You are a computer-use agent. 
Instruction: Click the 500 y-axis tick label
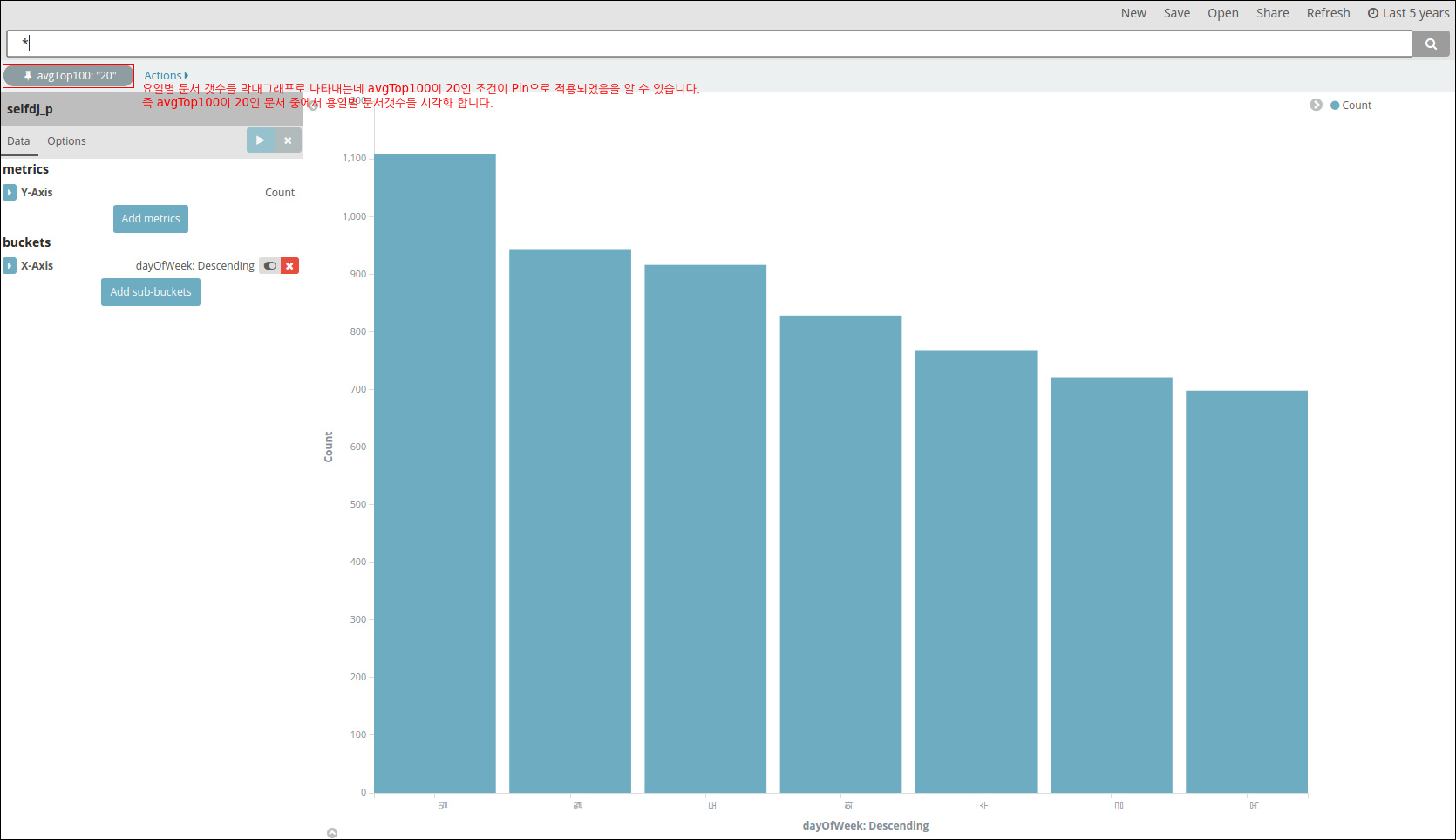click(x=358, y=504)
